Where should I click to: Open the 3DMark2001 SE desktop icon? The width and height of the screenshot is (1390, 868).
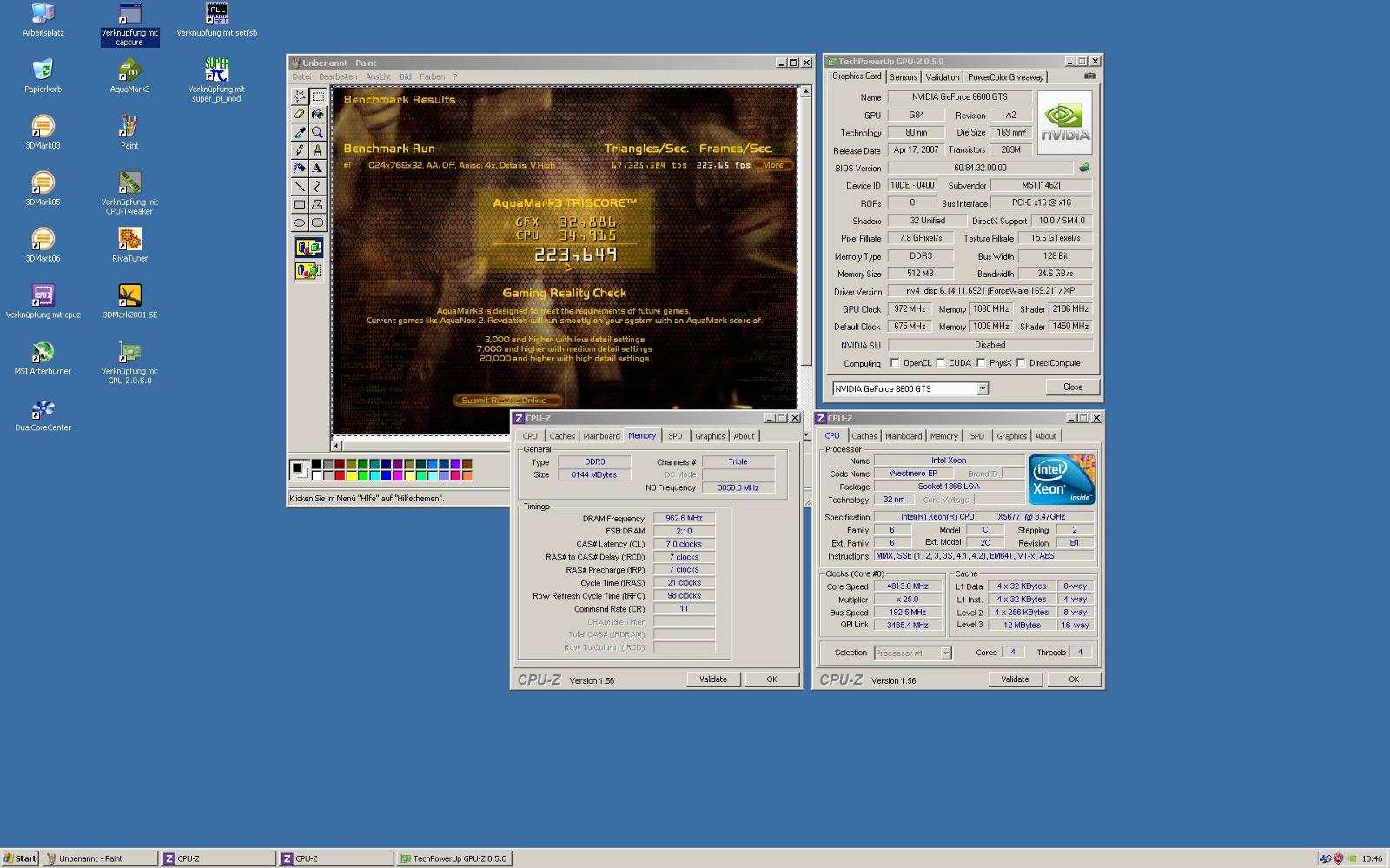(x=129, y=301)
